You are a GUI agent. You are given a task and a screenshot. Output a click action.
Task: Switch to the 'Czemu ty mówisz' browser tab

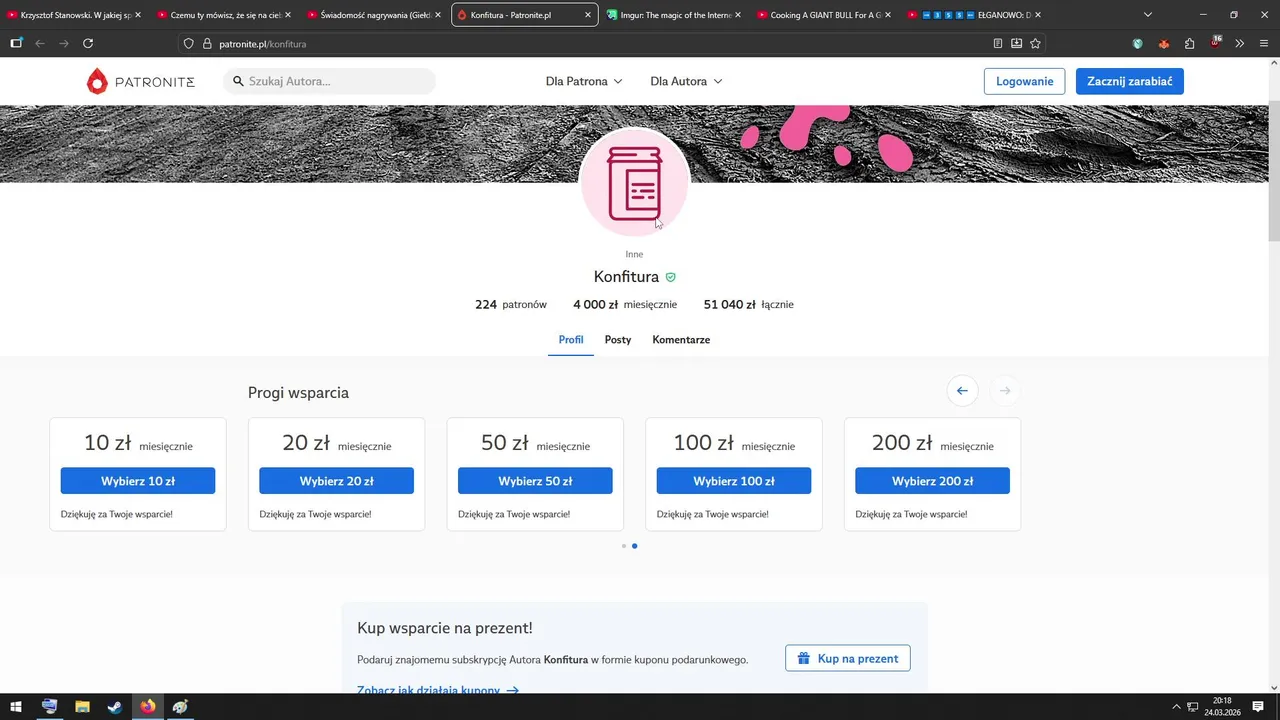[223, 15]
